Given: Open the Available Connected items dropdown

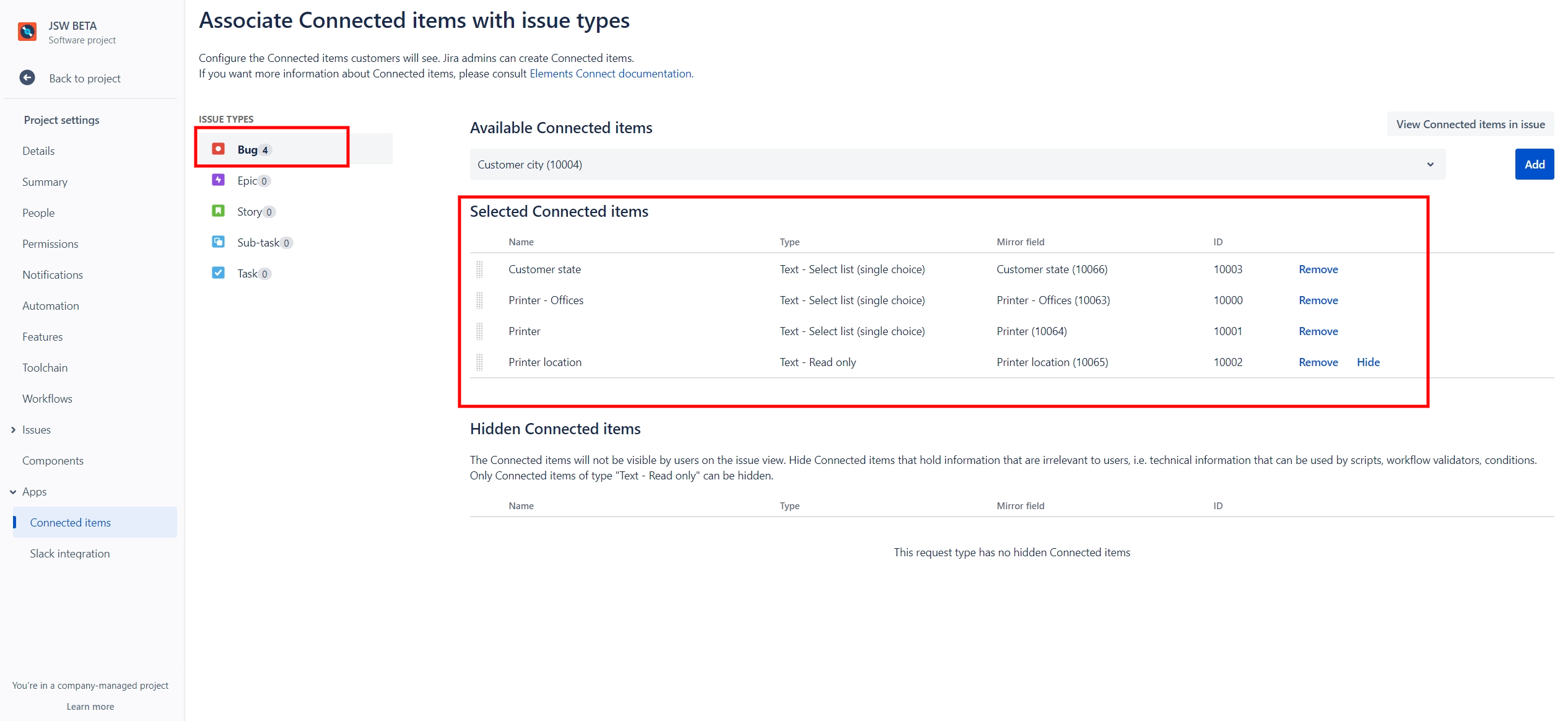Looking at the screenshot, I should click(x=957, y=165).
